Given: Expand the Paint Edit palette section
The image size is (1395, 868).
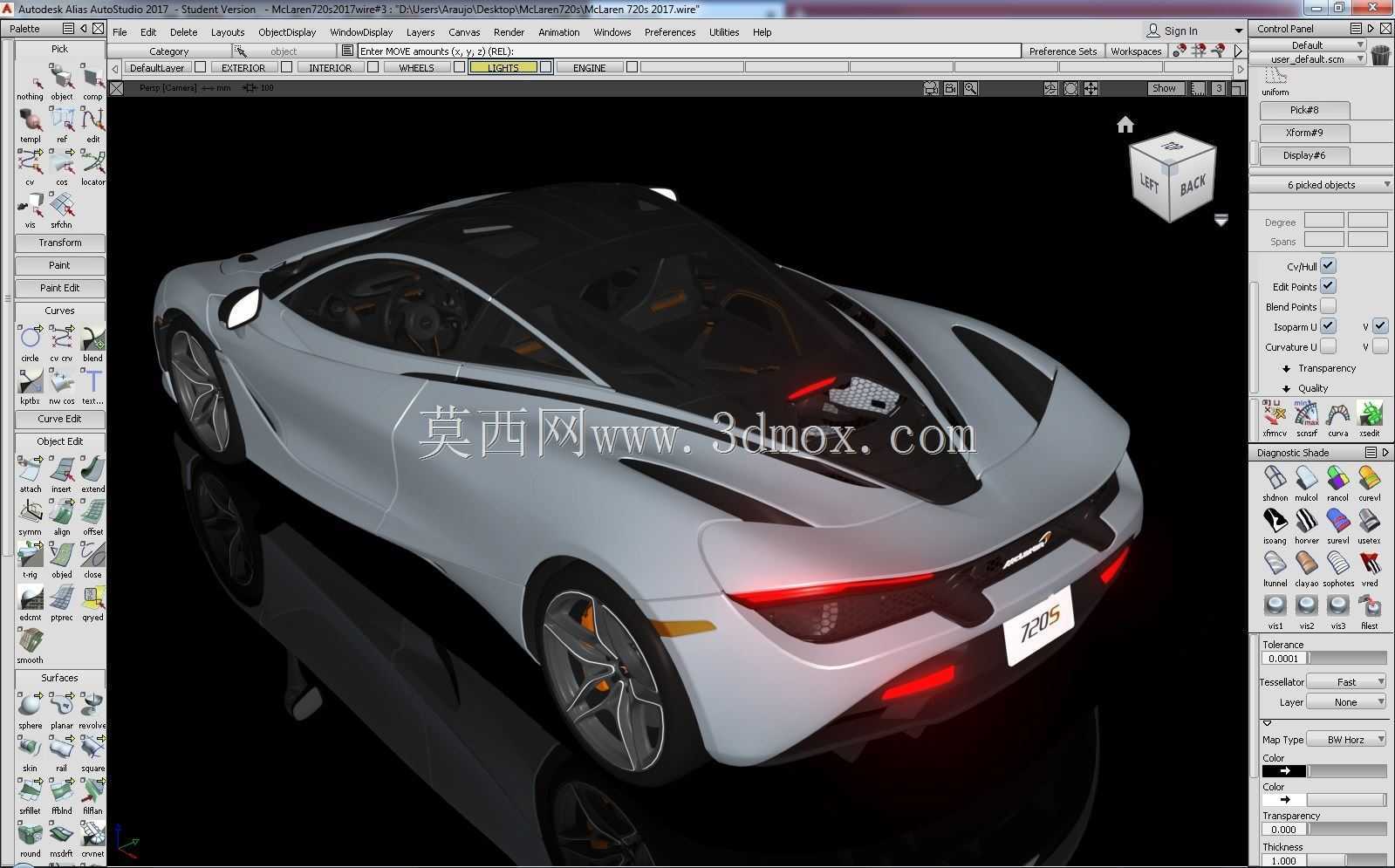Looking at the screenshot, I should pos(60,288).
